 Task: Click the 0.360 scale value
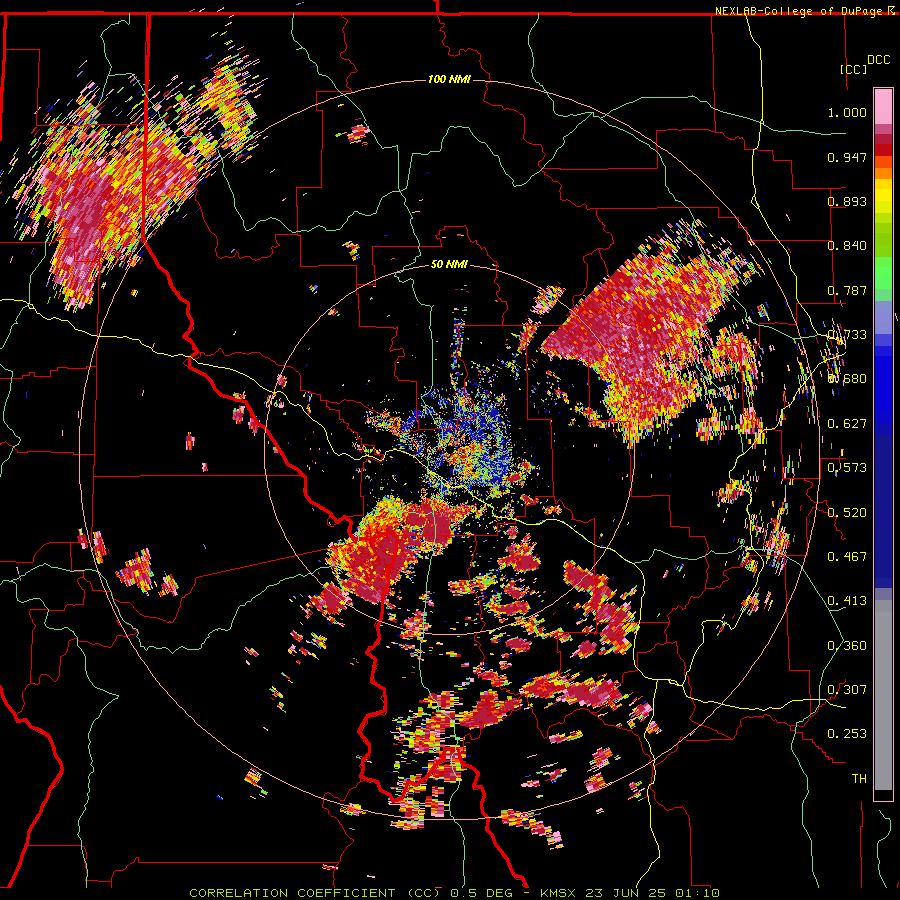[x=847, y=646]
